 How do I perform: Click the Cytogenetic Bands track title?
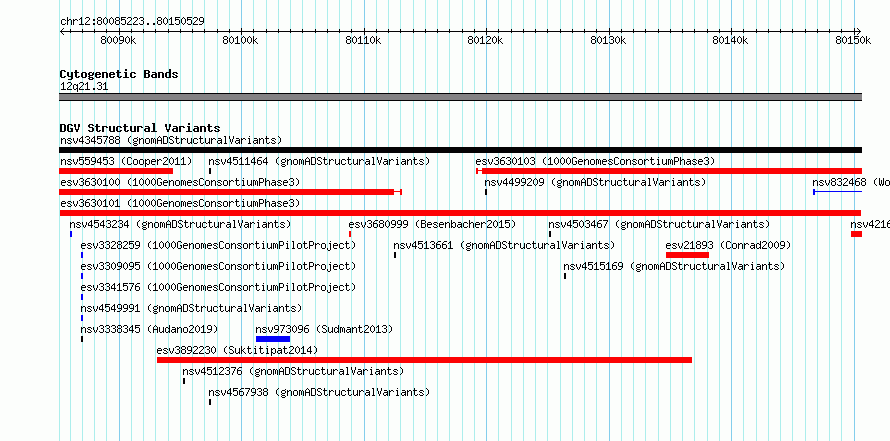click(119, 74)
